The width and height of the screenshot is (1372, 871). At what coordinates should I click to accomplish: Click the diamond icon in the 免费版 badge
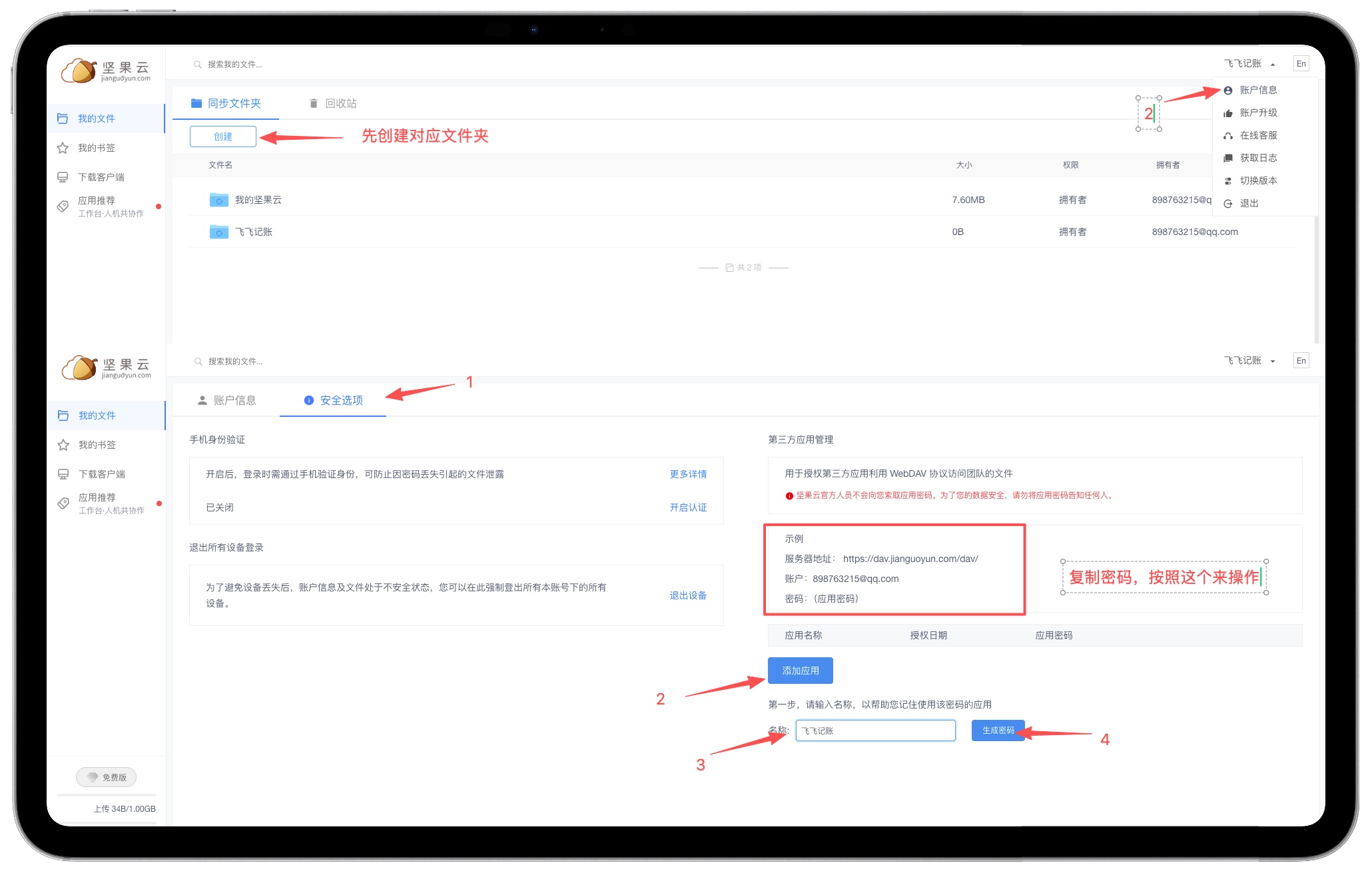[x=93, y=777]
